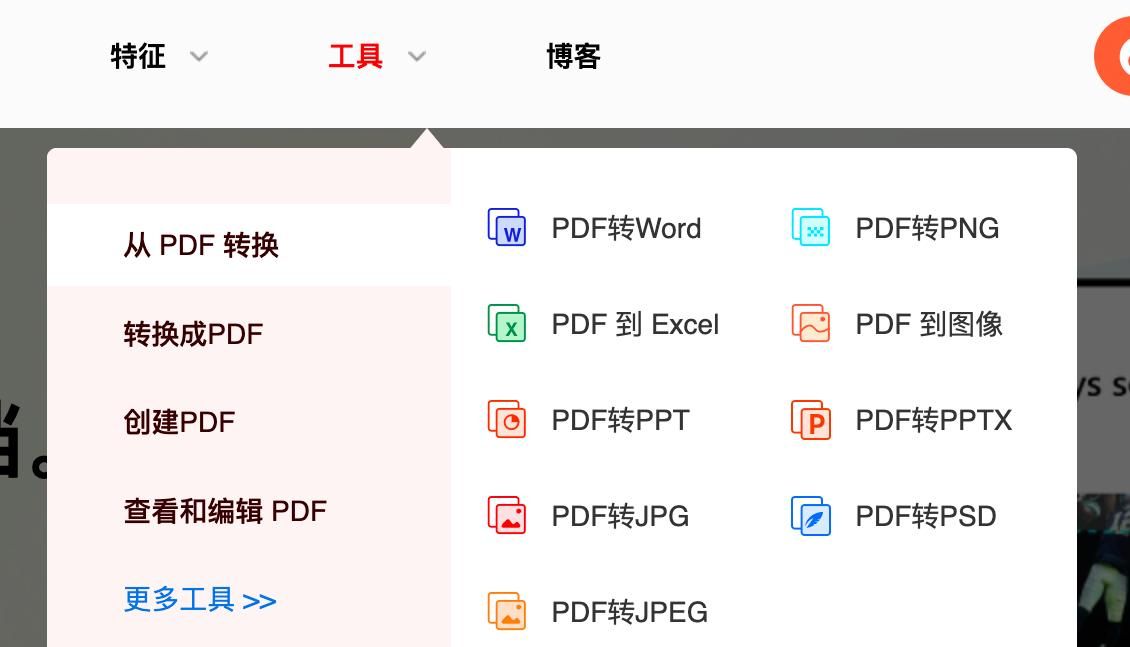1130x647 pixels.
Task: Select the PDF转Word icon
Action: (x=505, y=228)
